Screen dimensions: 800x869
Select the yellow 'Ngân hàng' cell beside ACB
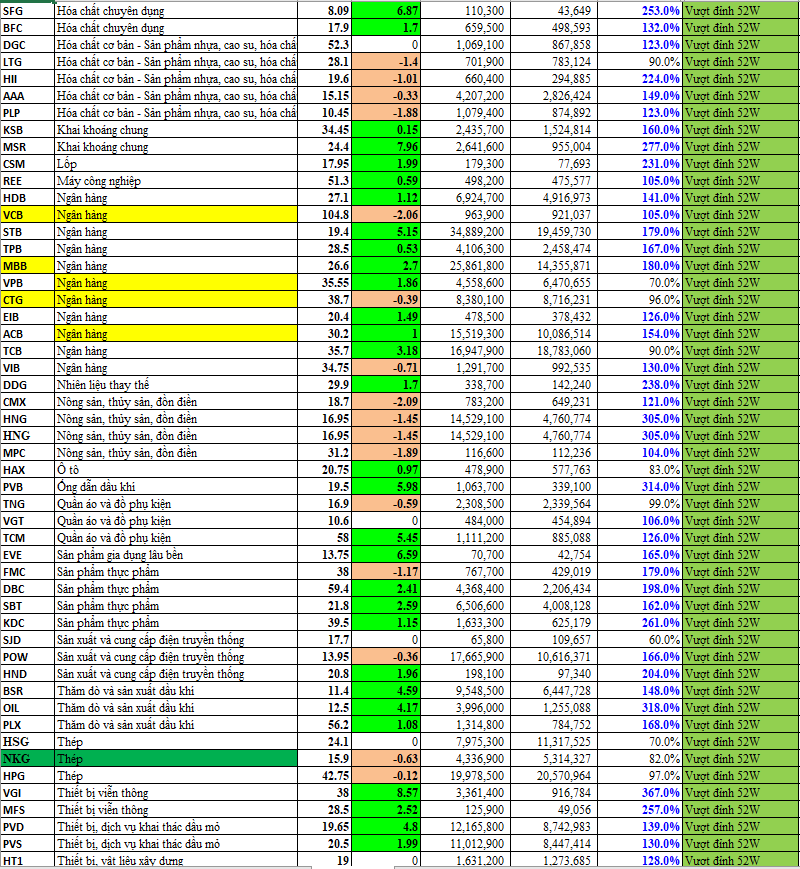176,334
